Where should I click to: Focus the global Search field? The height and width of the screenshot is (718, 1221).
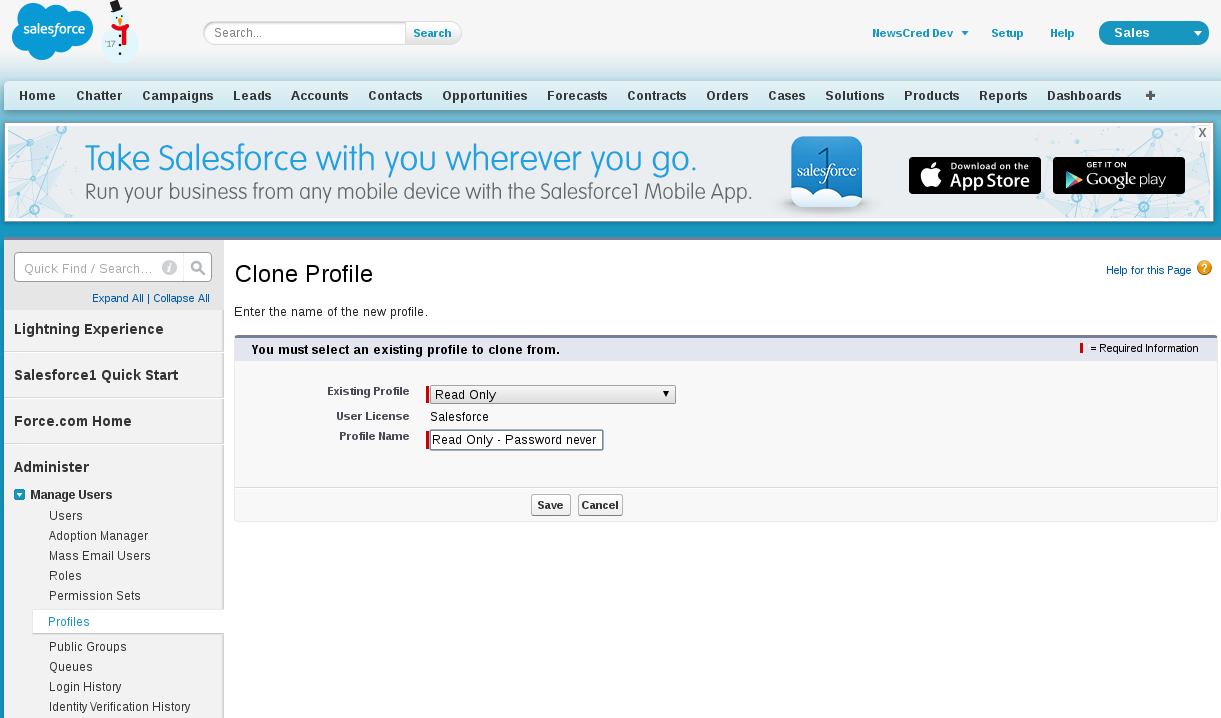click(305, 33)
